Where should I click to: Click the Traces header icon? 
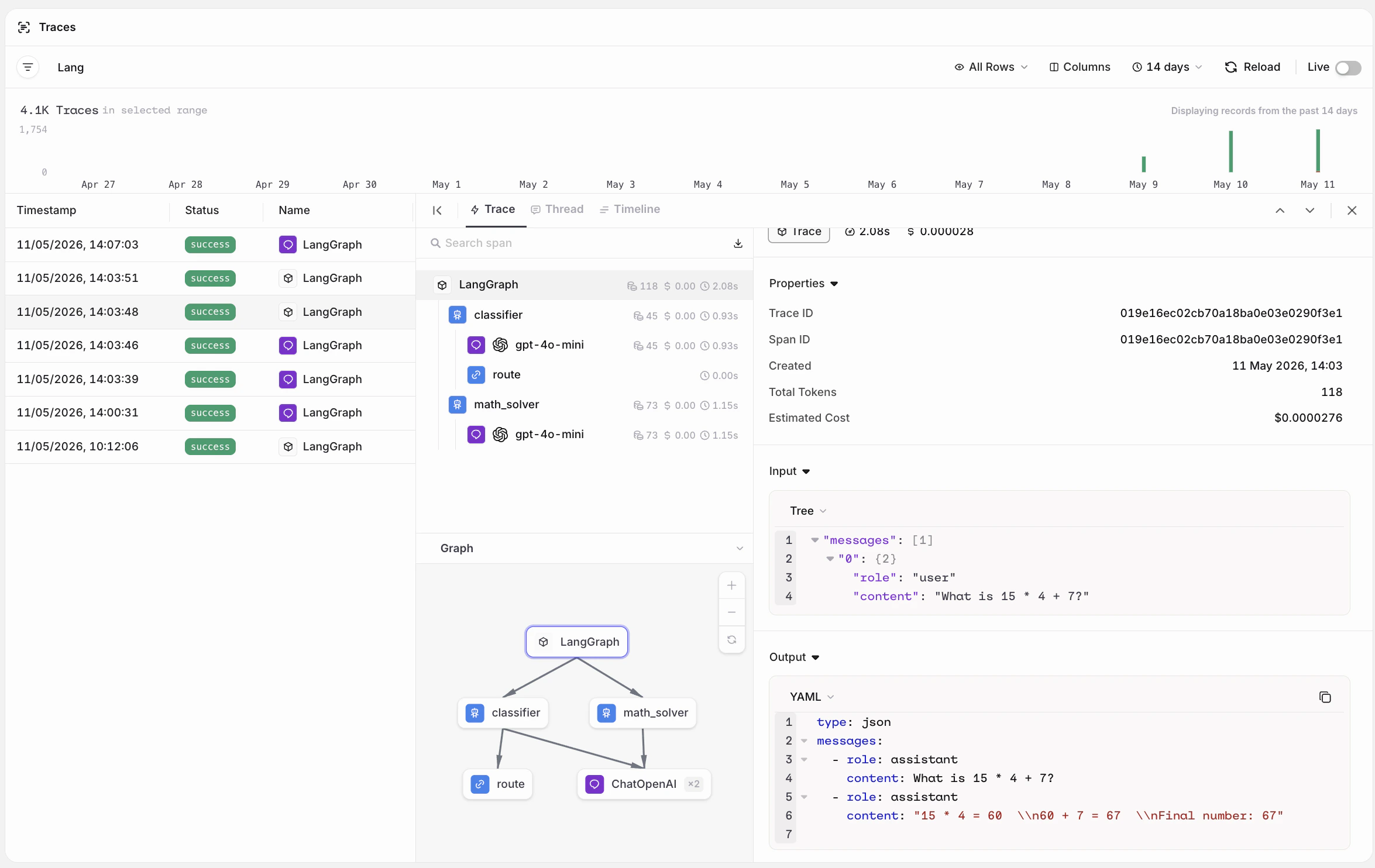[24, 27]
